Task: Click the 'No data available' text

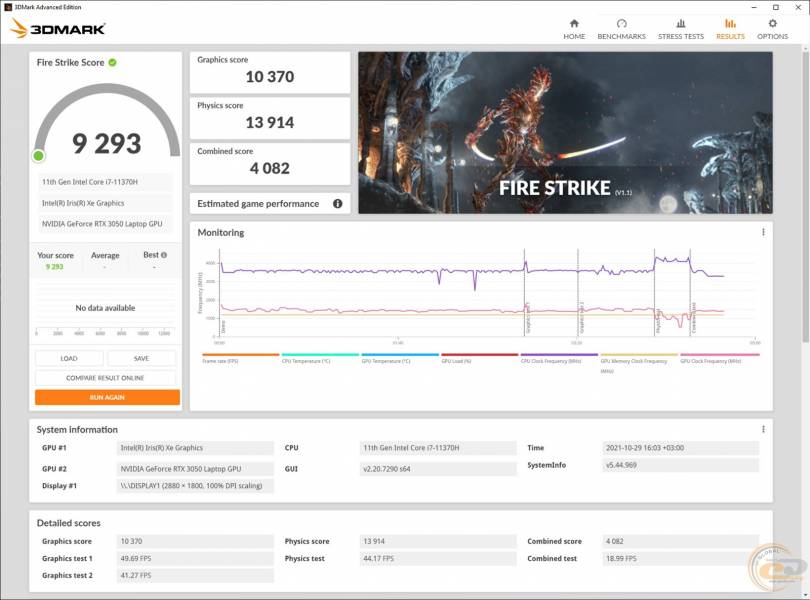Action: (x=105, y=308)
